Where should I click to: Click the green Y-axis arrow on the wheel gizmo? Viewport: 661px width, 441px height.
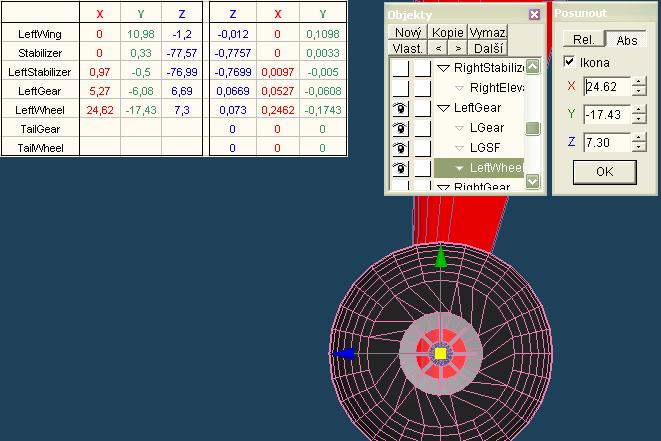[441, 257]
